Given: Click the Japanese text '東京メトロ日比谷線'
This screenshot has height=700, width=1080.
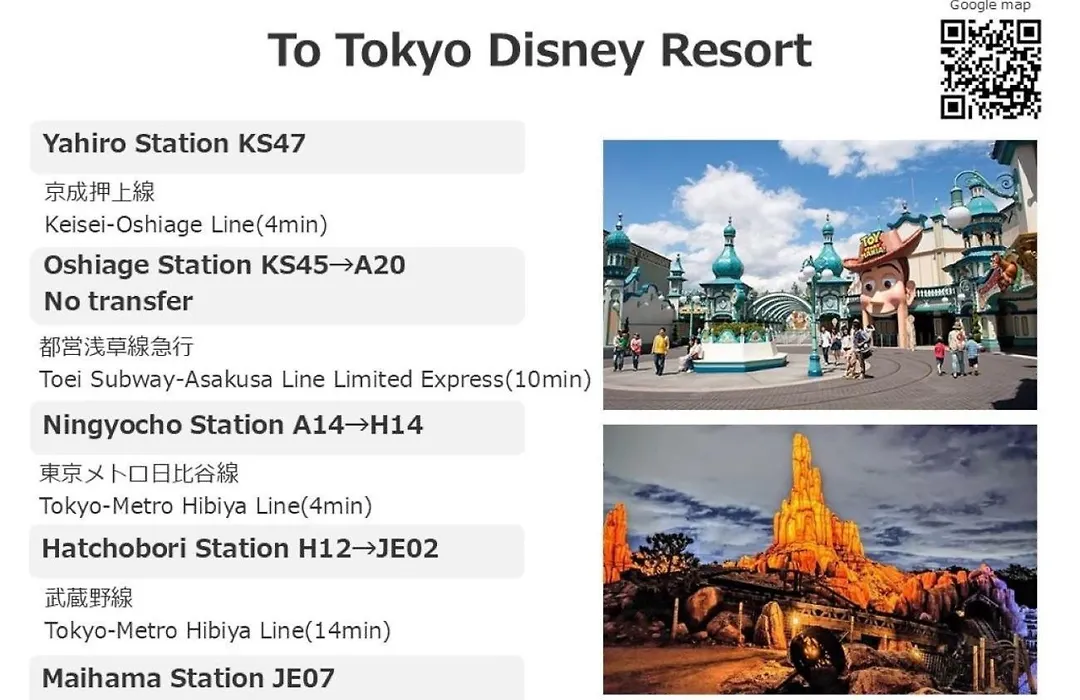Looking at the screenshot, I should [x=139, y=473].
